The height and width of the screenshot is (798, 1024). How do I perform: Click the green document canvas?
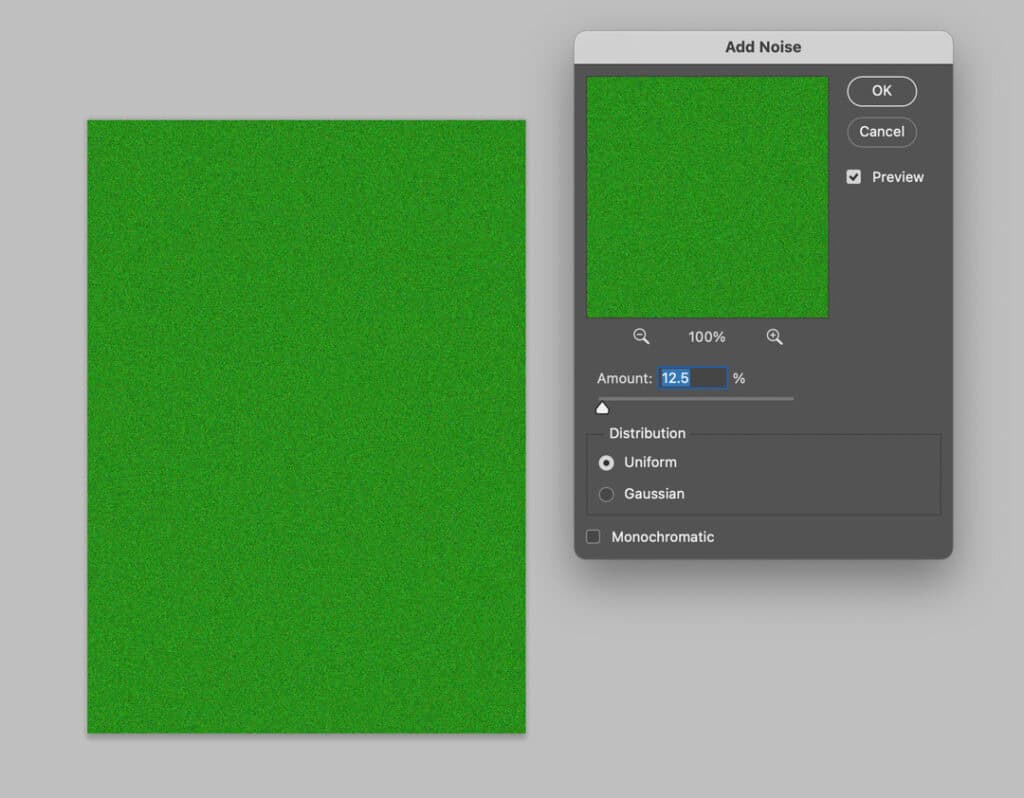pos(306,426)
